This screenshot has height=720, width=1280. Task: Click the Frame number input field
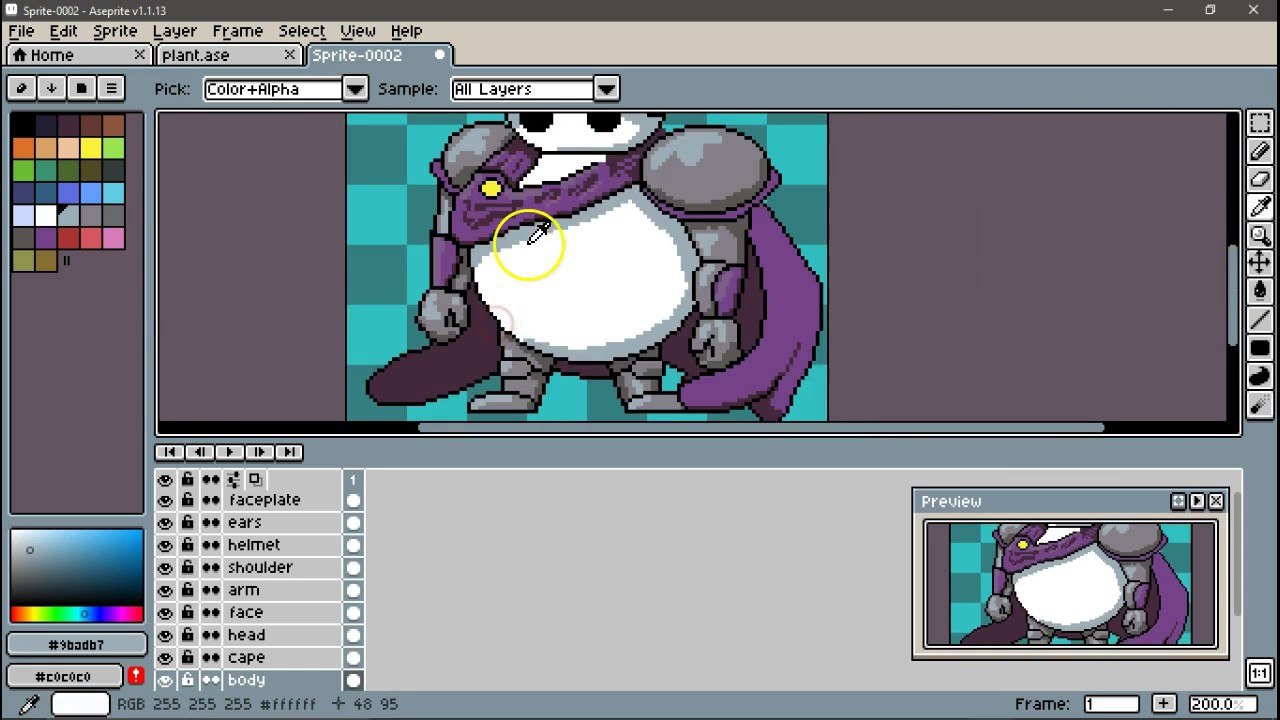click(1111, 704)
